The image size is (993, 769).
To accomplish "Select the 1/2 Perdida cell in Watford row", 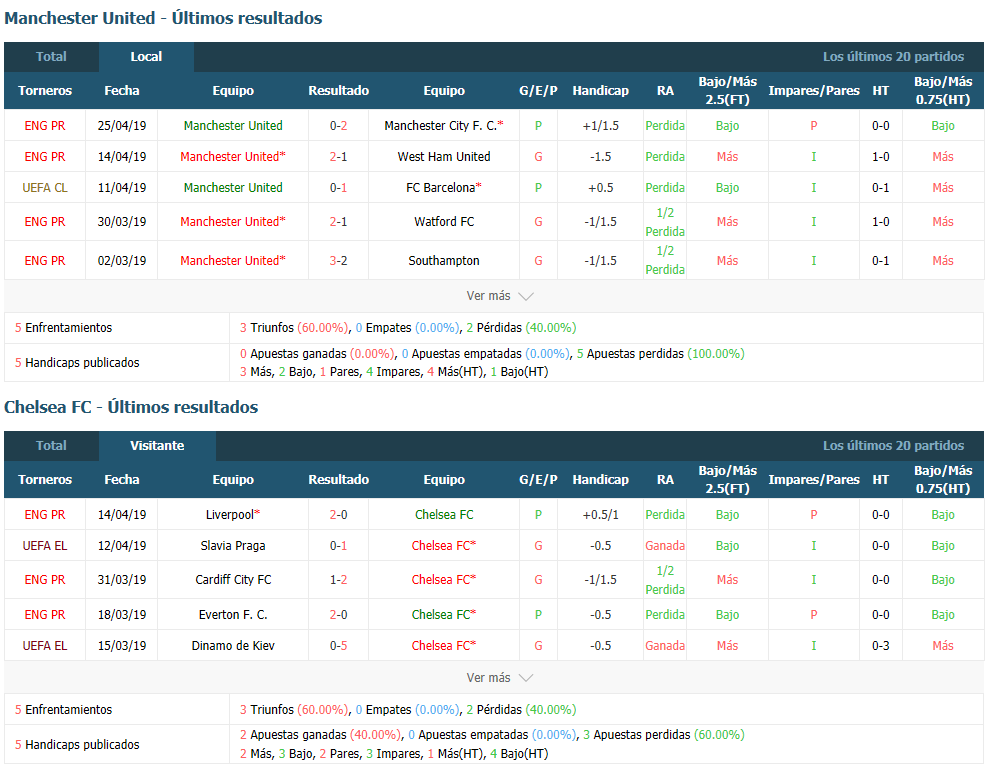I will tap(665, 222).
